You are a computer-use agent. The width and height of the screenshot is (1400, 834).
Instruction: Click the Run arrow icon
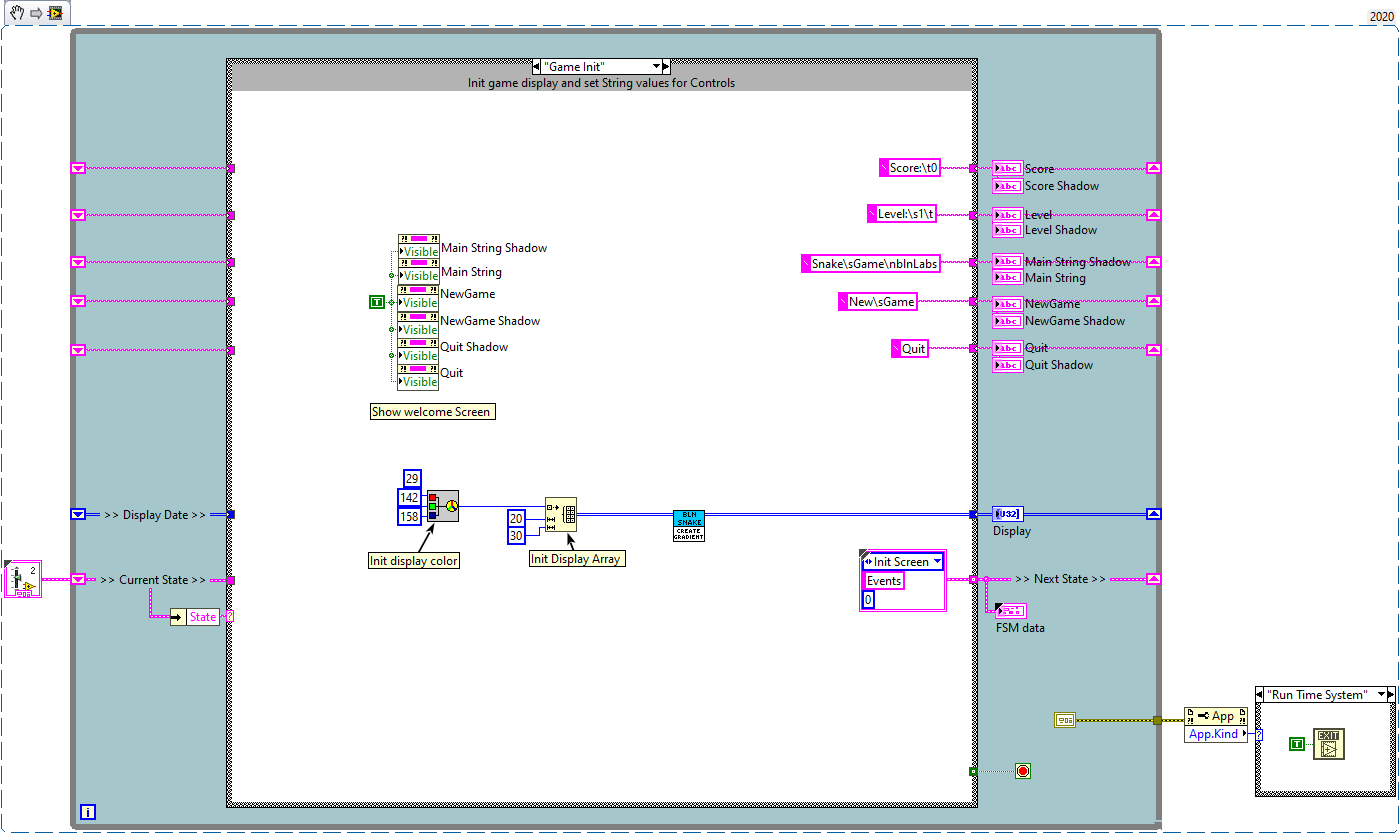tap(36, 13)
